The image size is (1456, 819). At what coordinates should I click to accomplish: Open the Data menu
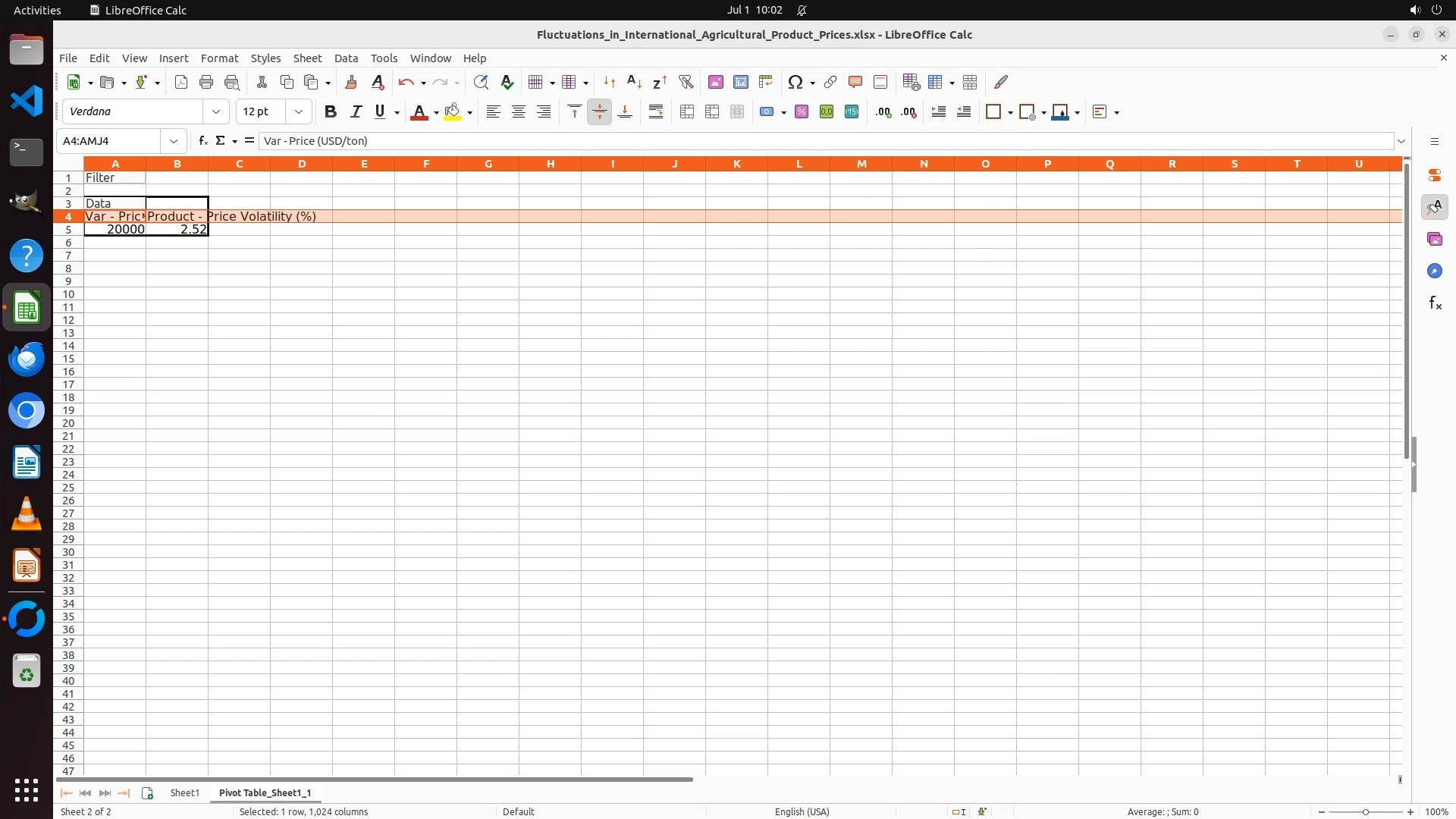(x=346, y=58)
